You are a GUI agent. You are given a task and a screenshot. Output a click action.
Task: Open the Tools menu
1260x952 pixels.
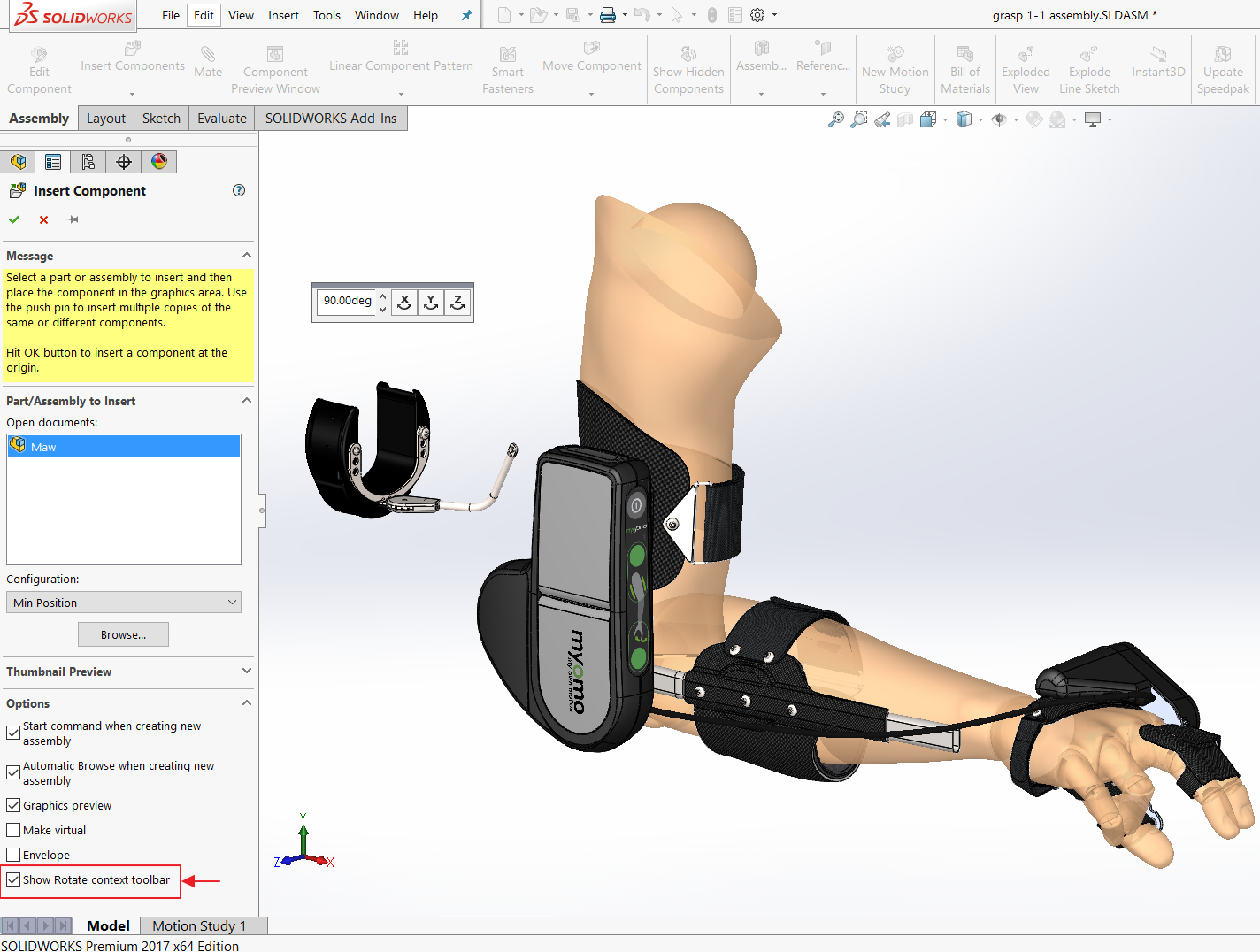(x=327, y=15)
